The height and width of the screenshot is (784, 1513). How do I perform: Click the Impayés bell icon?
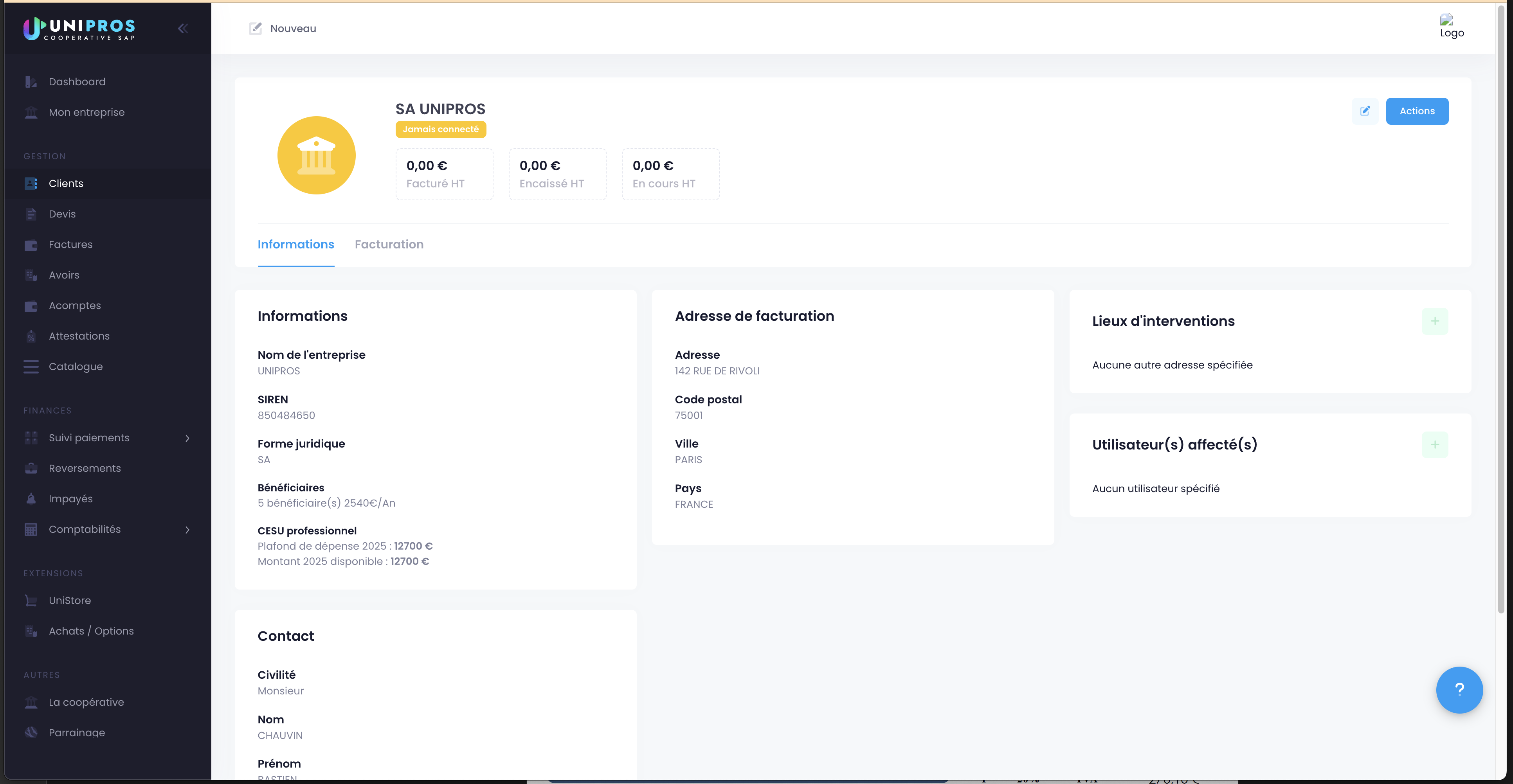click(31, 498)
